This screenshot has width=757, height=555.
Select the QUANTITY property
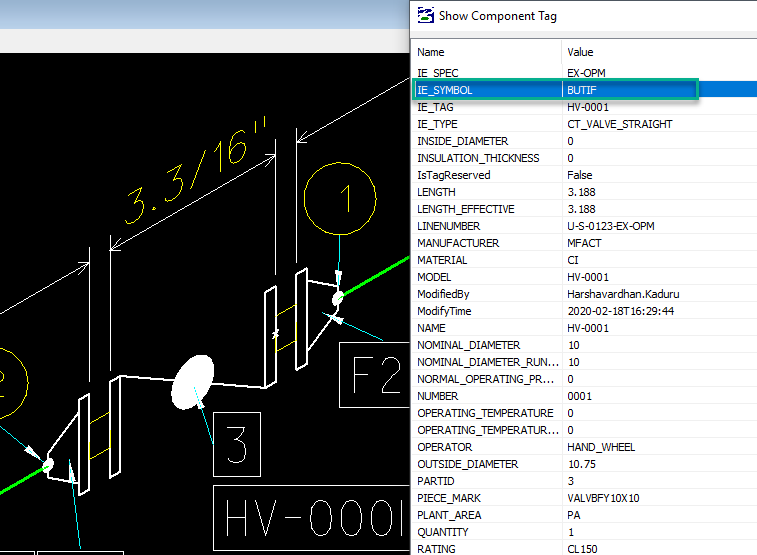[443, 532]
